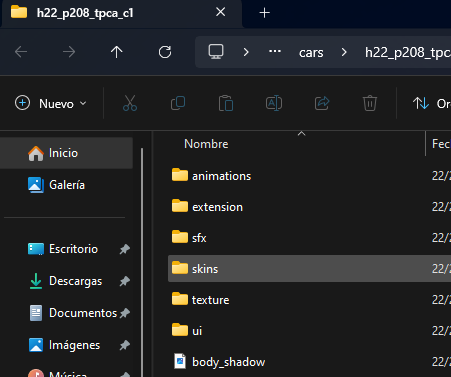Select the h22_p208_tpca_c1 tab
This screenshot has height=377, width=451.
[x=122, y=13]
